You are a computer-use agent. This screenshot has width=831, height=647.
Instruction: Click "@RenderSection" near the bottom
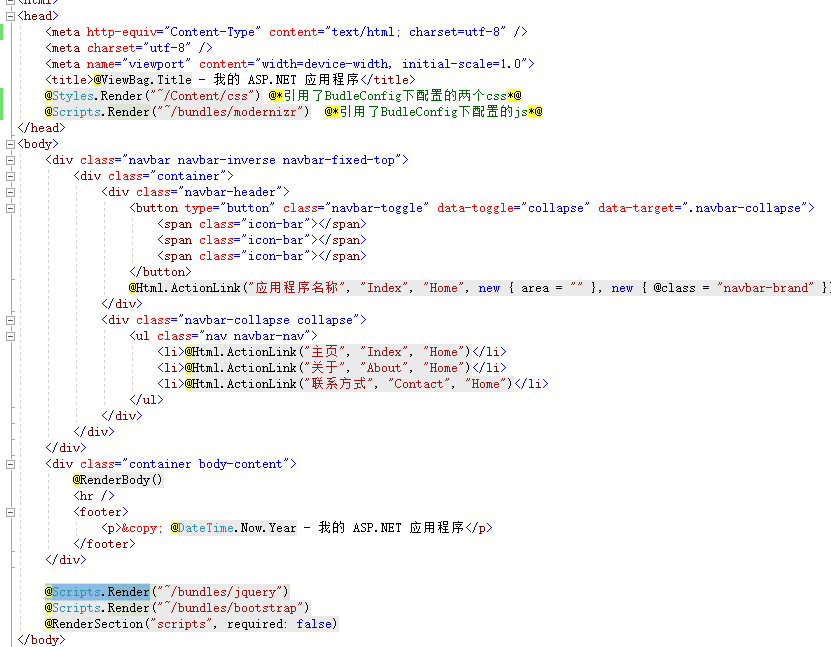tap(94, 624)
